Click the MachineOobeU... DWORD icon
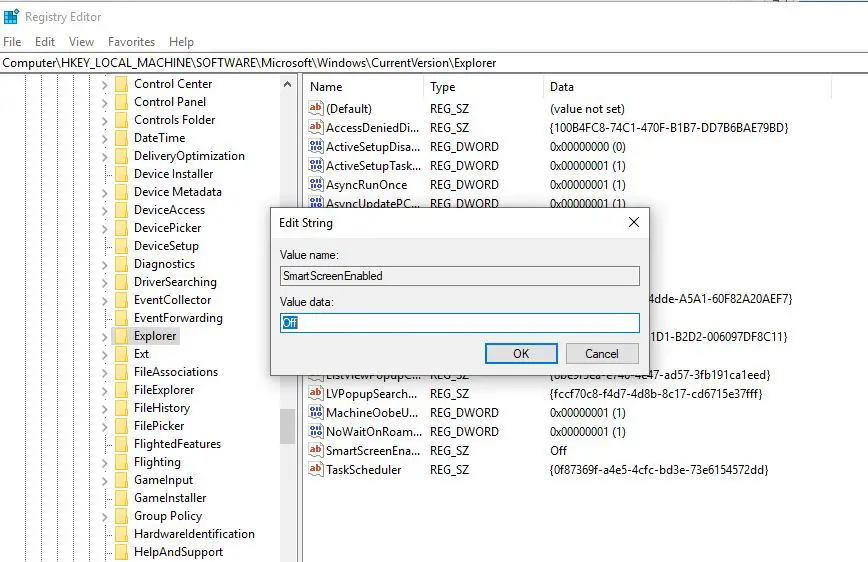Viewport: 868px width, 562px height. (316, 412)
